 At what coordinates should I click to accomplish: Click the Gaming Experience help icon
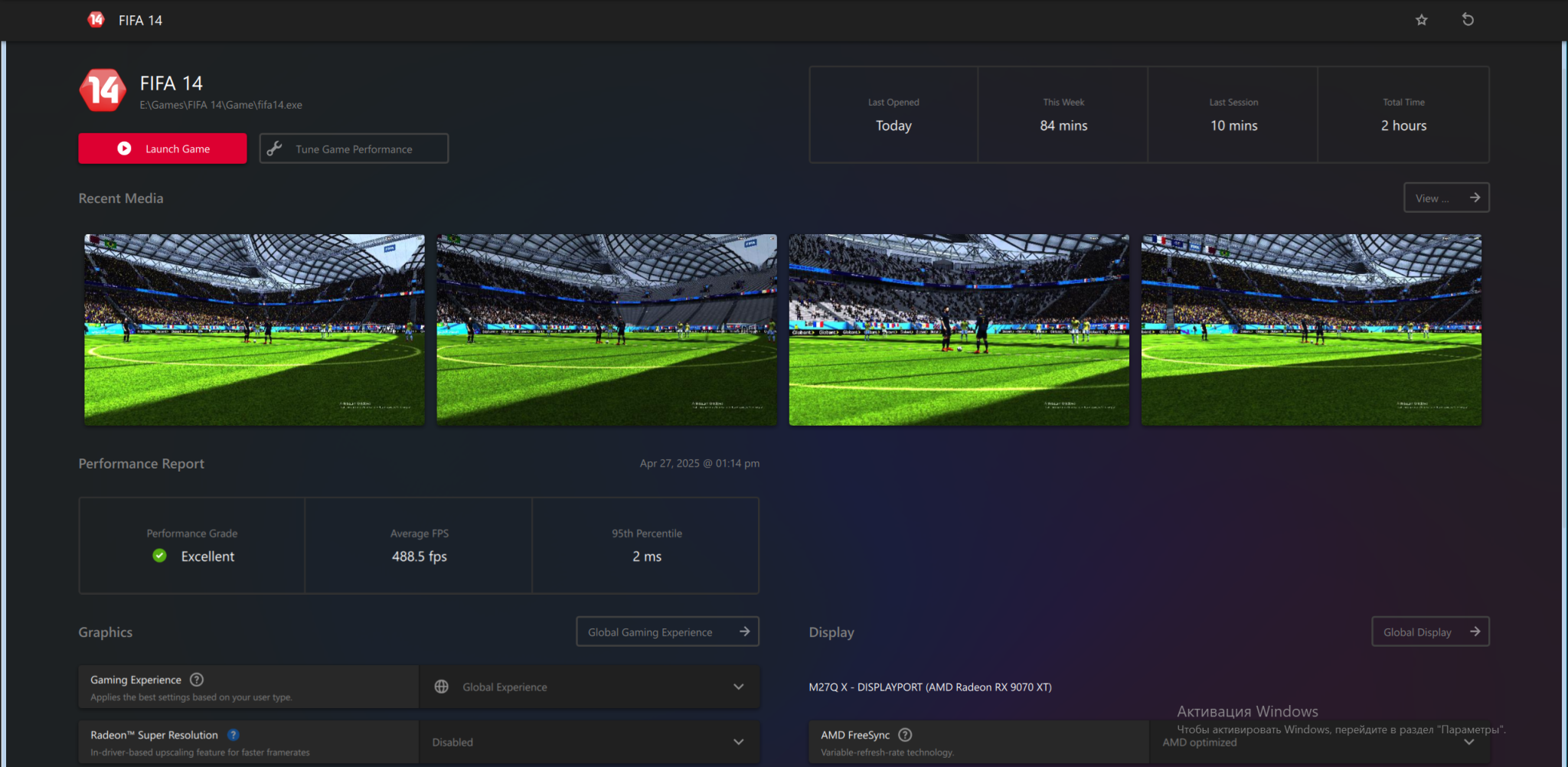point(197,680)
